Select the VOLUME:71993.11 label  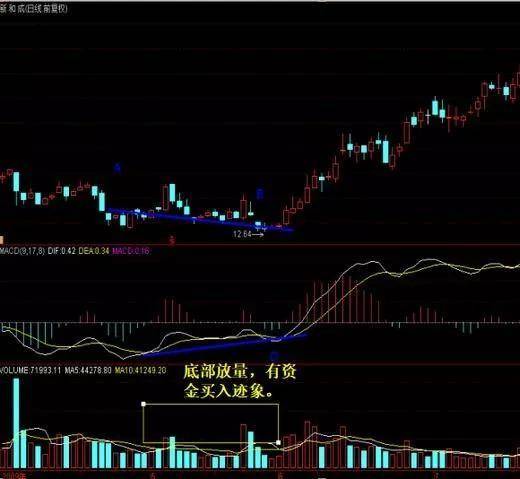point(31,370)
